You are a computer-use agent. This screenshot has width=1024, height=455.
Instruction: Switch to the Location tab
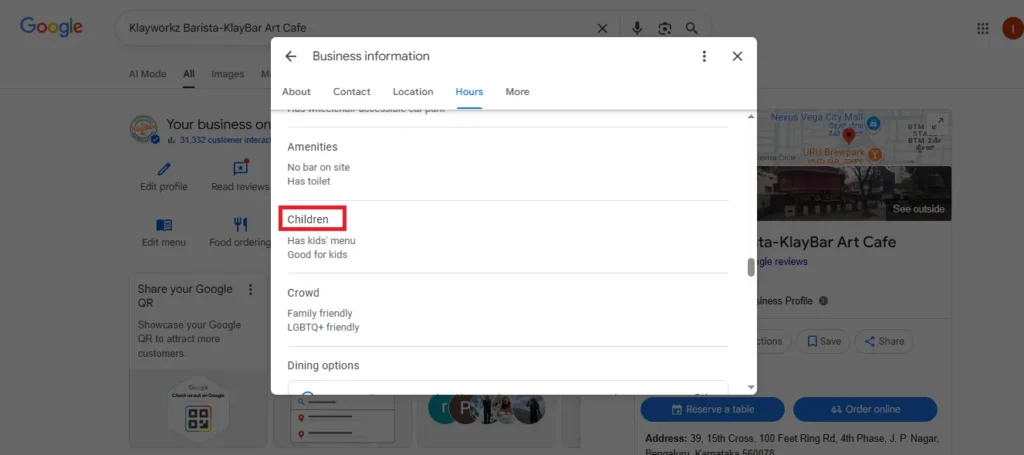tap(413, 91)
